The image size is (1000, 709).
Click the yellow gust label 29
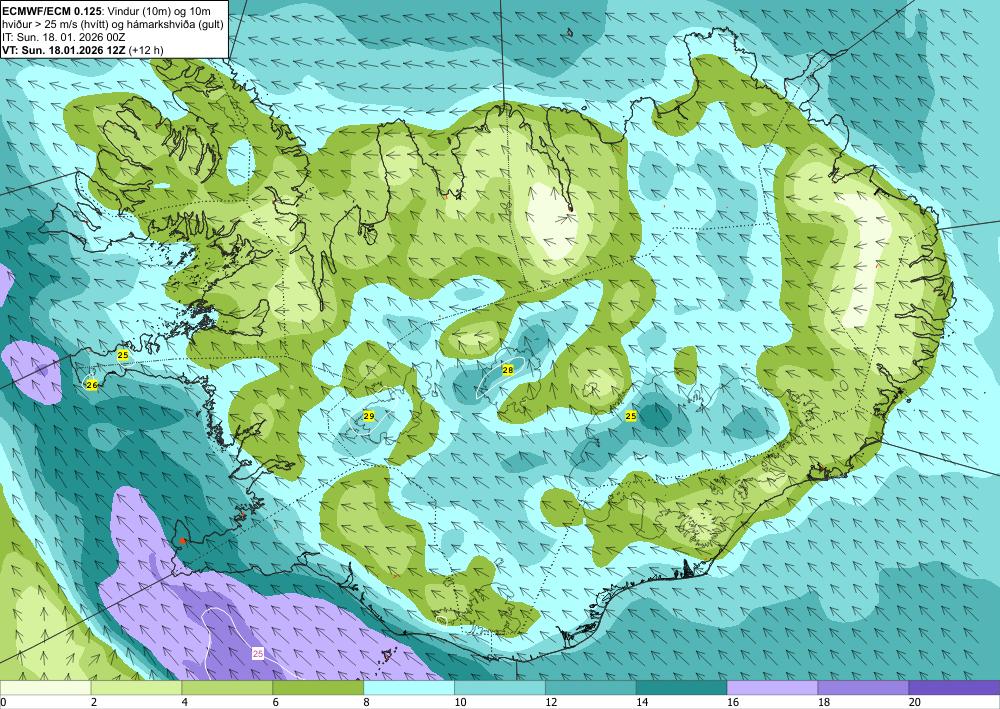[x=369, y=416]
